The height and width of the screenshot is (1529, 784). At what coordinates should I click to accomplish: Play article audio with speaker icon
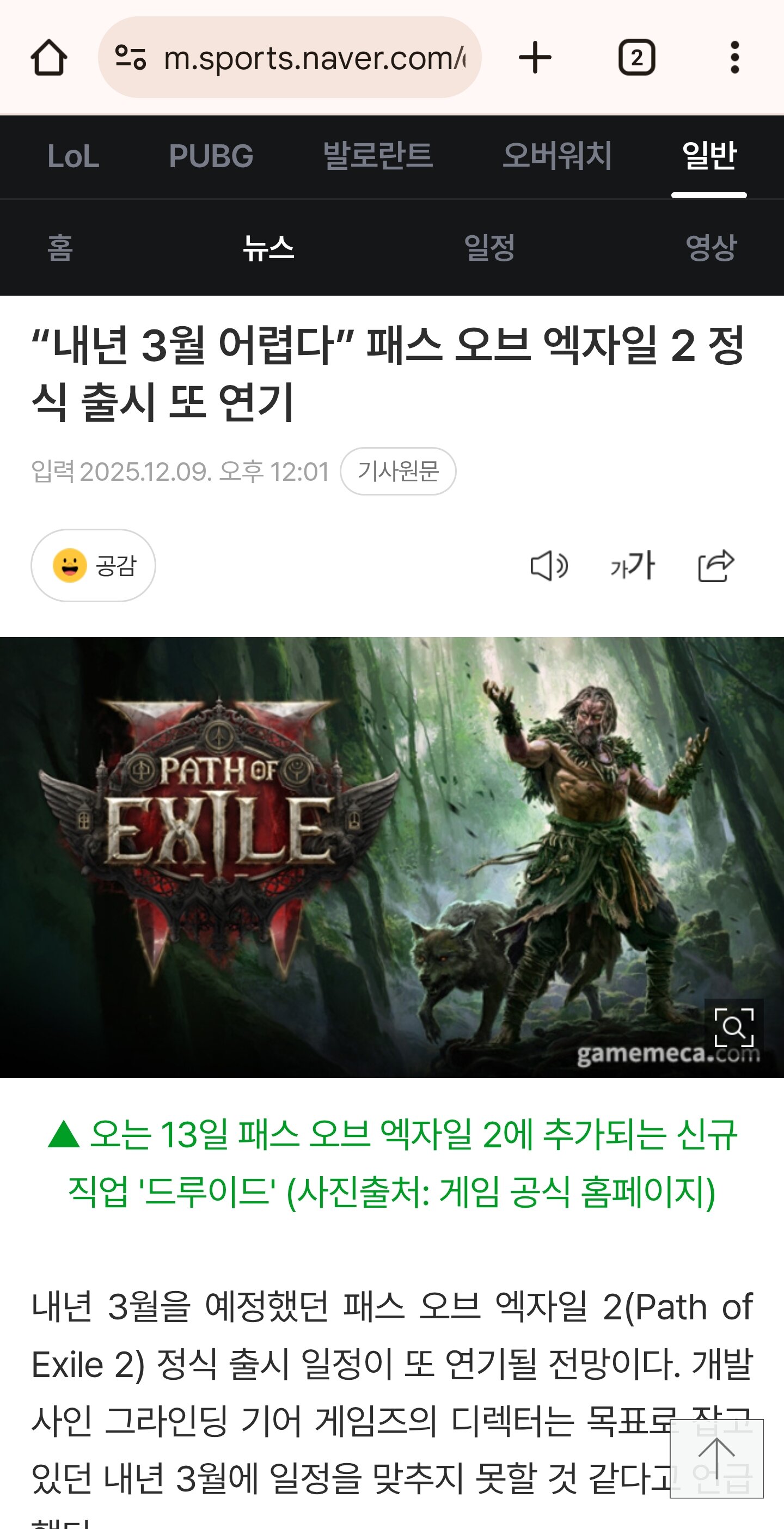pyautogui.click(x=548, y=566)
